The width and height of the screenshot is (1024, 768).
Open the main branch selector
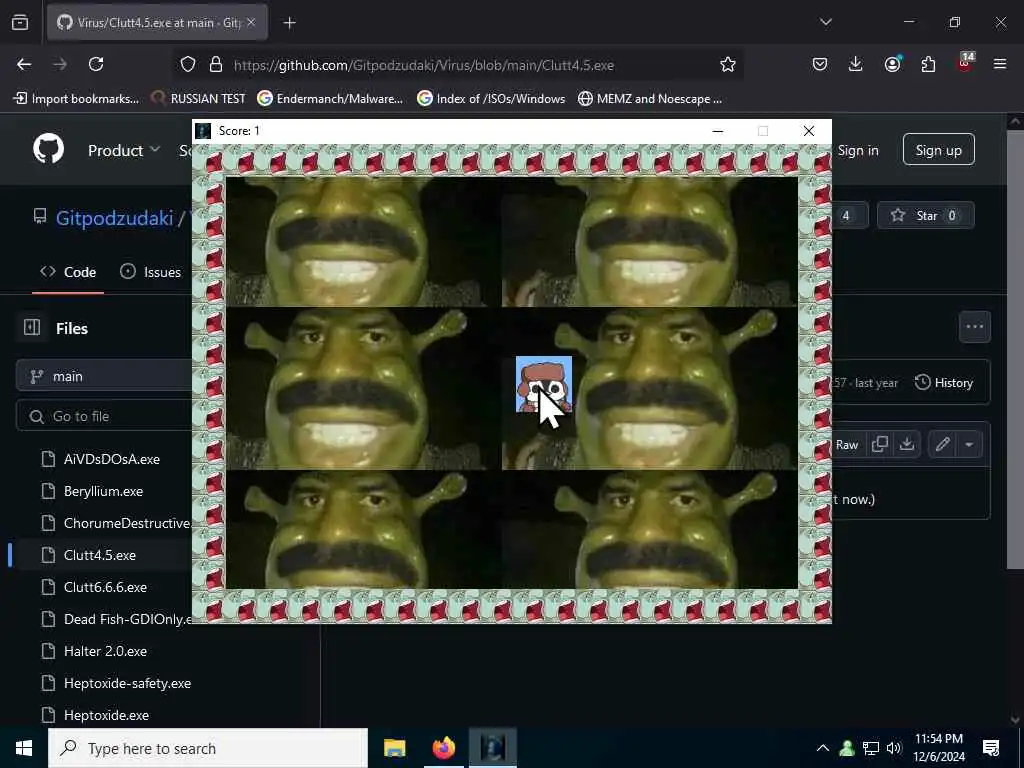[104, 376]
